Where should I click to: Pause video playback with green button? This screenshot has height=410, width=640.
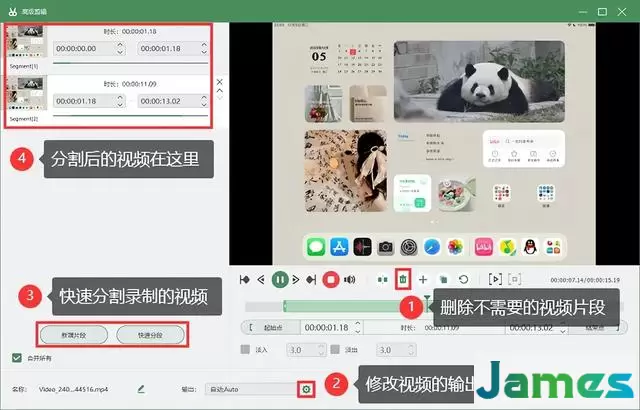pyautogui.click(x=280, y=279)
